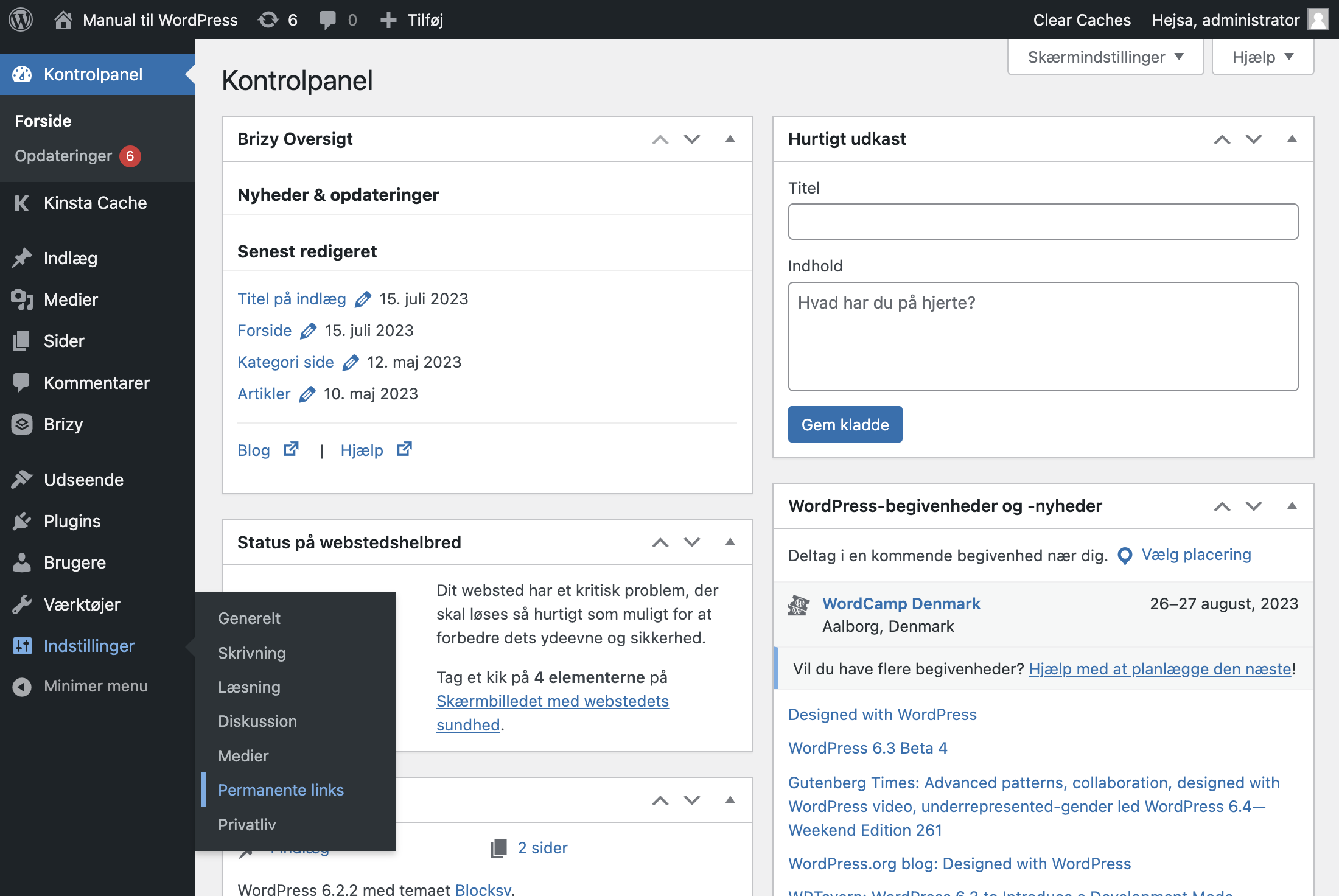Viewport: 1339px width, 896px height.
Task: Click the Tilføj new content item
Action: pos(411,19)
